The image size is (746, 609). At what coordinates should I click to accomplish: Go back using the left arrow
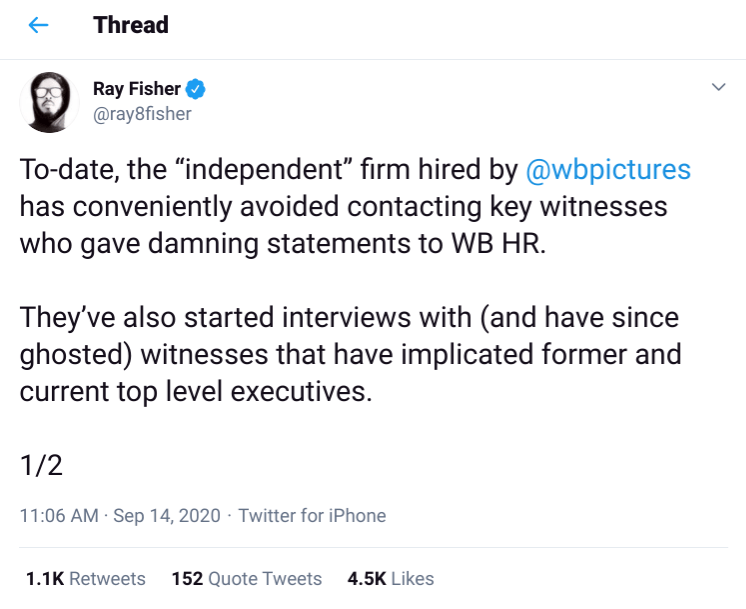39,26
